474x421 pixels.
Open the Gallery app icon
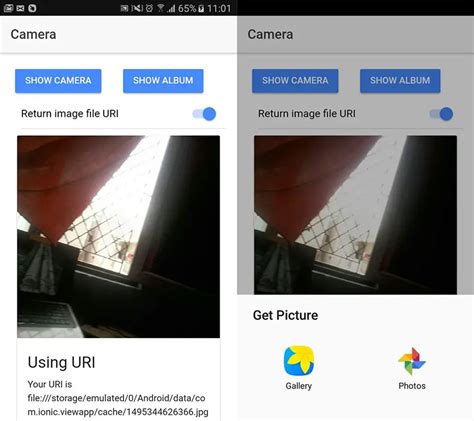click(299, 361)
